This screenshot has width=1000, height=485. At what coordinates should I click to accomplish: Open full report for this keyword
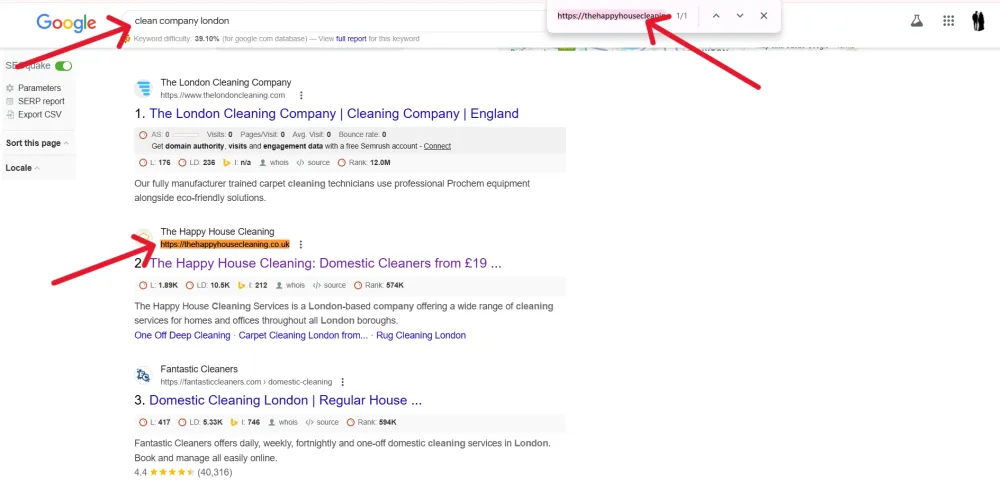351,39
